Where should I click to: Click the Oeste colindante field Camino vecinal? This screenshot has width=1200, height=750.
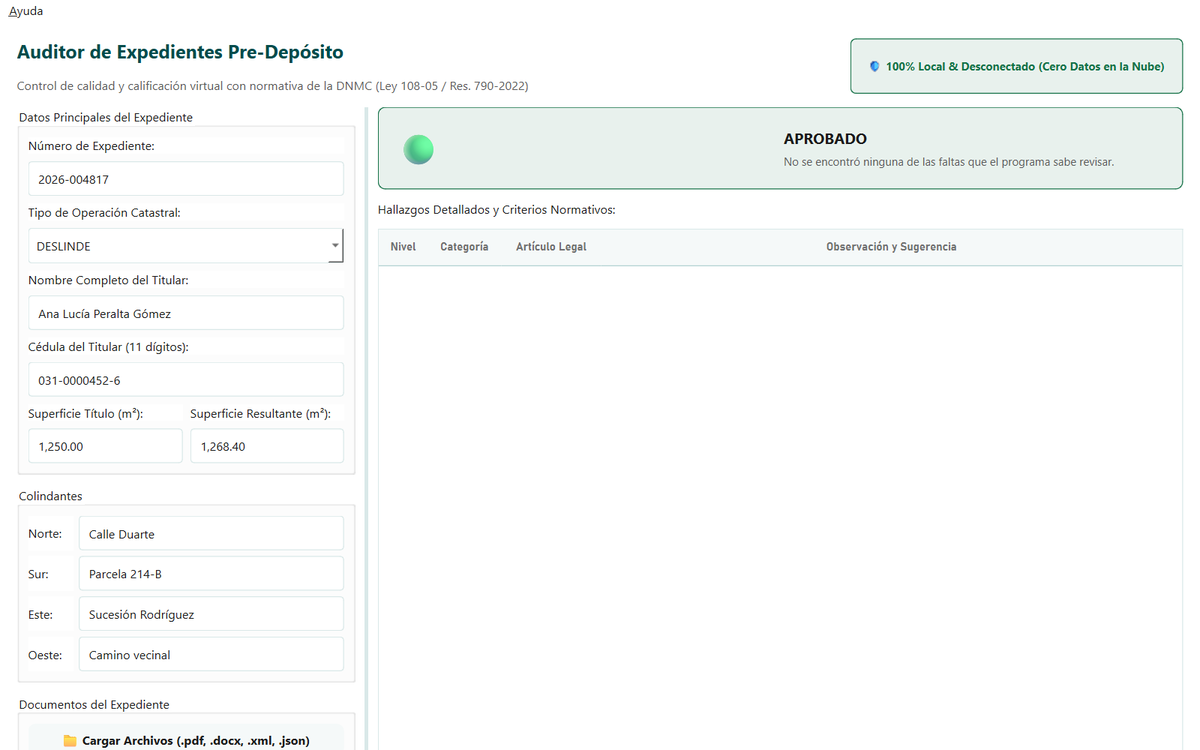coord(211,655)
